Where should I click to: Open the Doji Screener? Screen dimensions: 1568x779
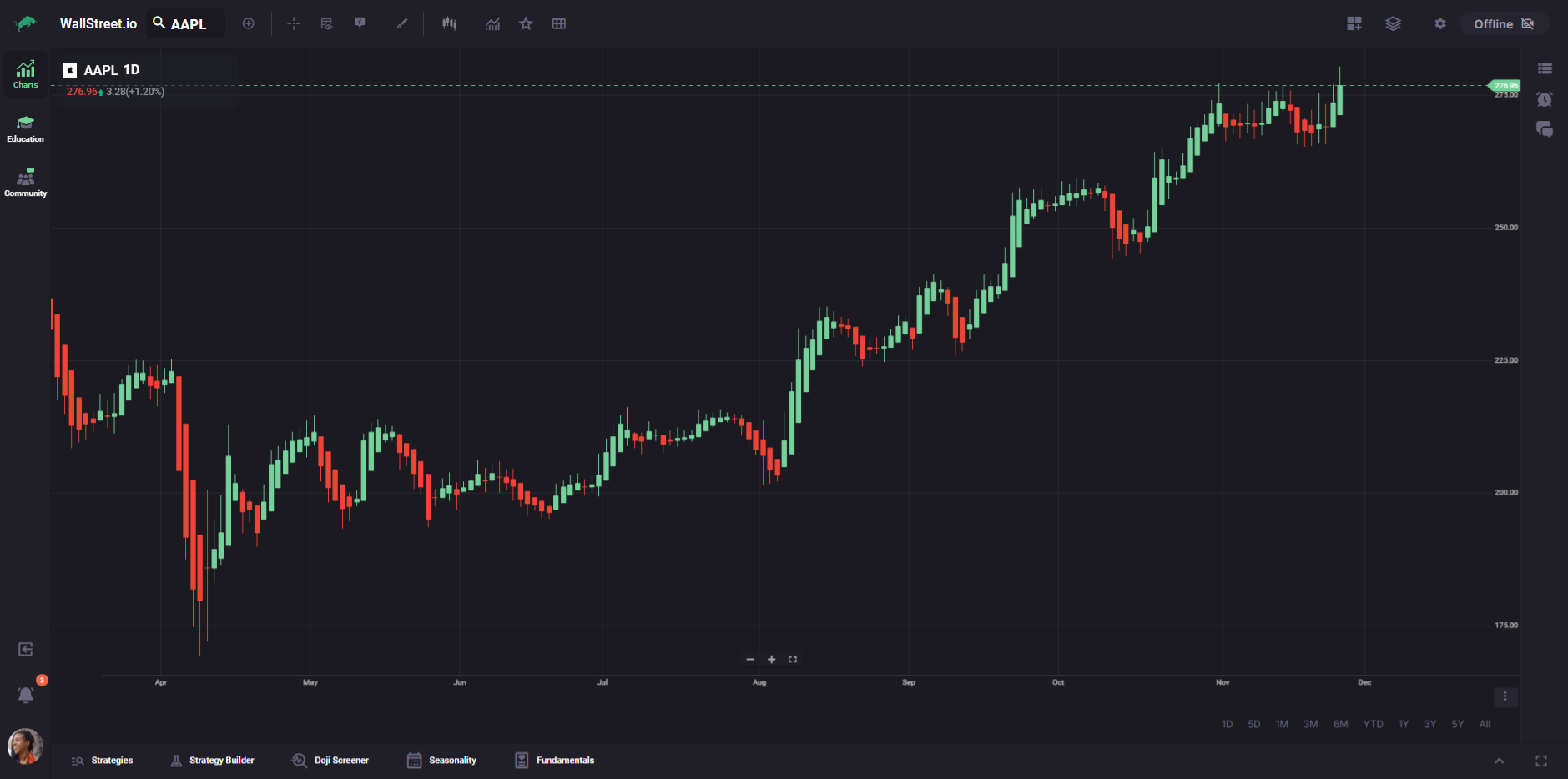coord(330,760)
